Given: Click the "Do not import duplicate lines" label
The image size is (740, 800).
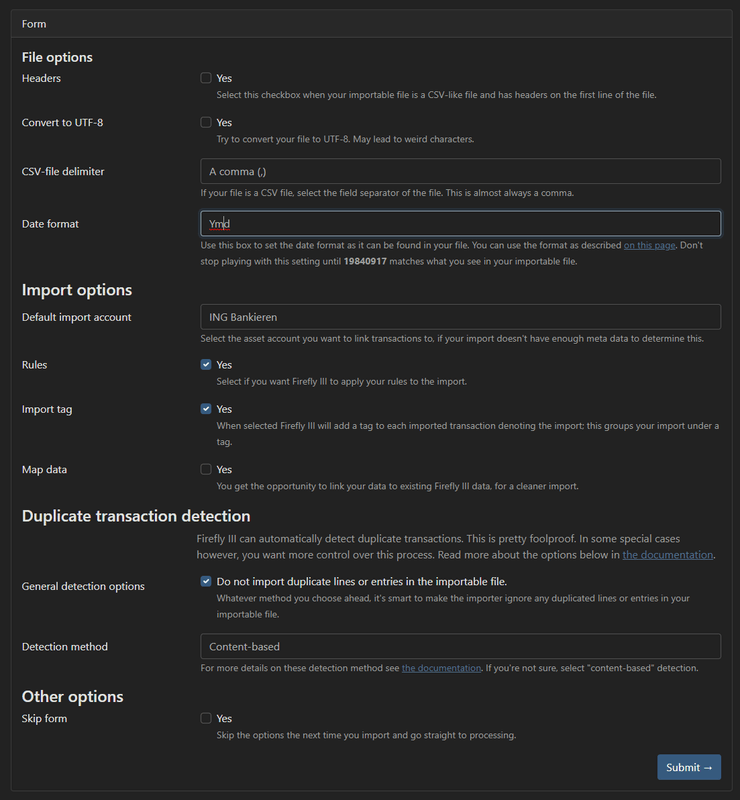Looking at the screenshot, I should point(361,581).
